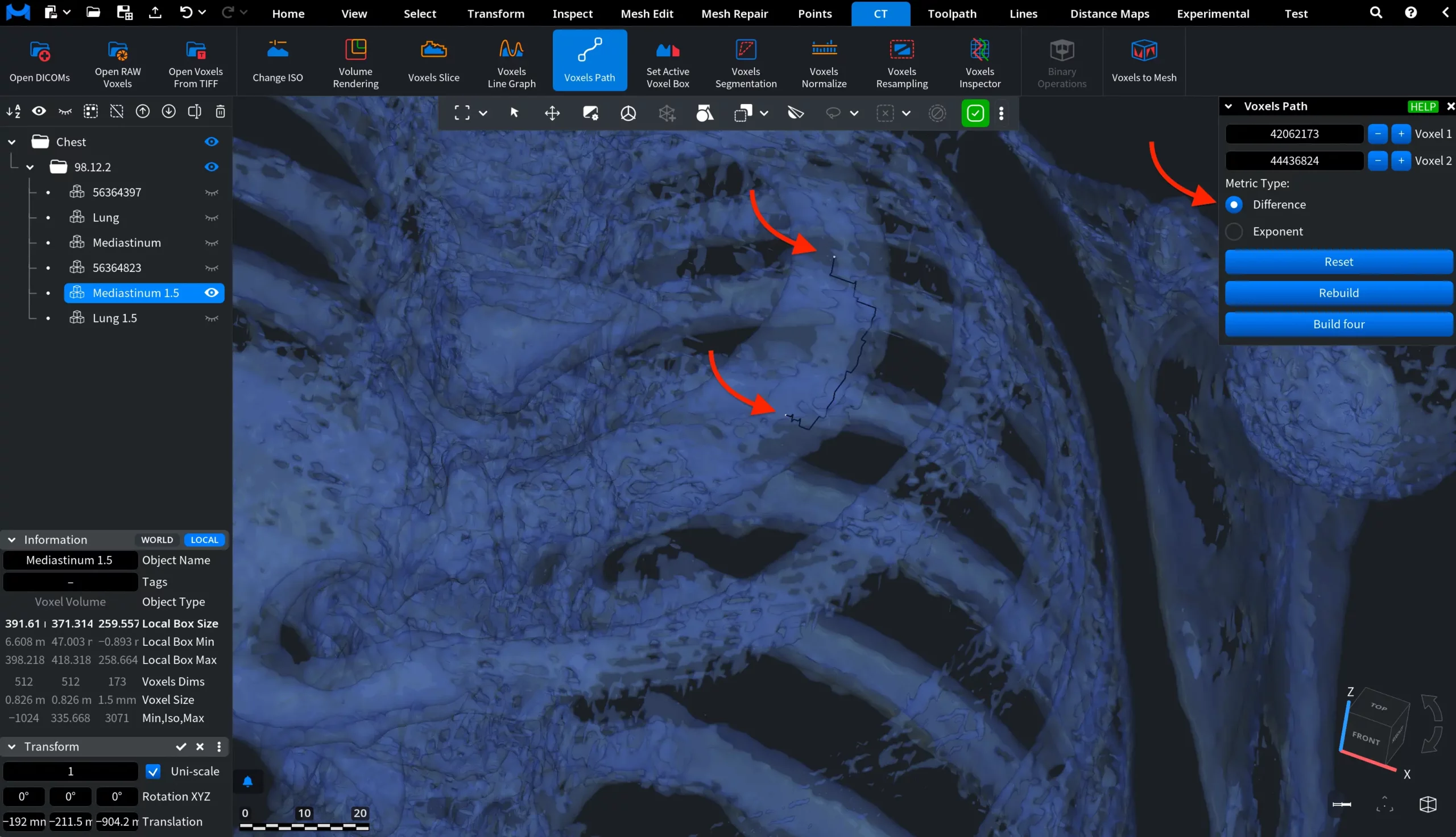The width and height of the screenshot is (1456, 837).
Task: Switch to the Distance Maps tab
Action: coord(1110,13)
